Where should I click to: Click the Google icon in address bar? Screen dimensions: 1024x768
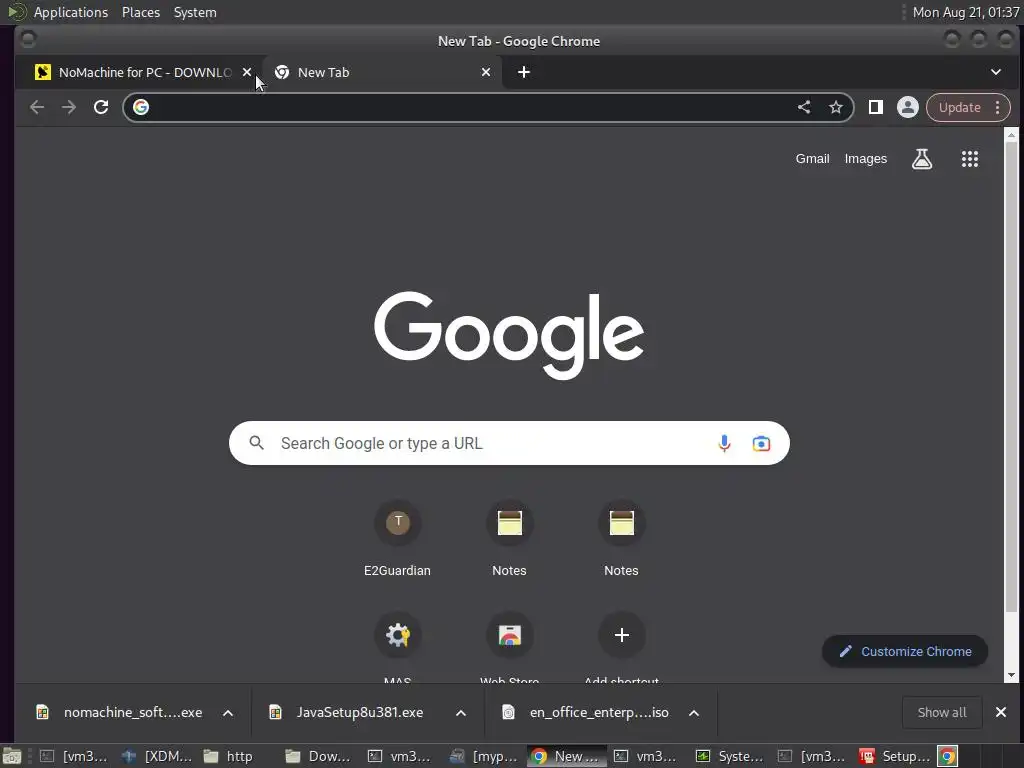click(141, 107)
